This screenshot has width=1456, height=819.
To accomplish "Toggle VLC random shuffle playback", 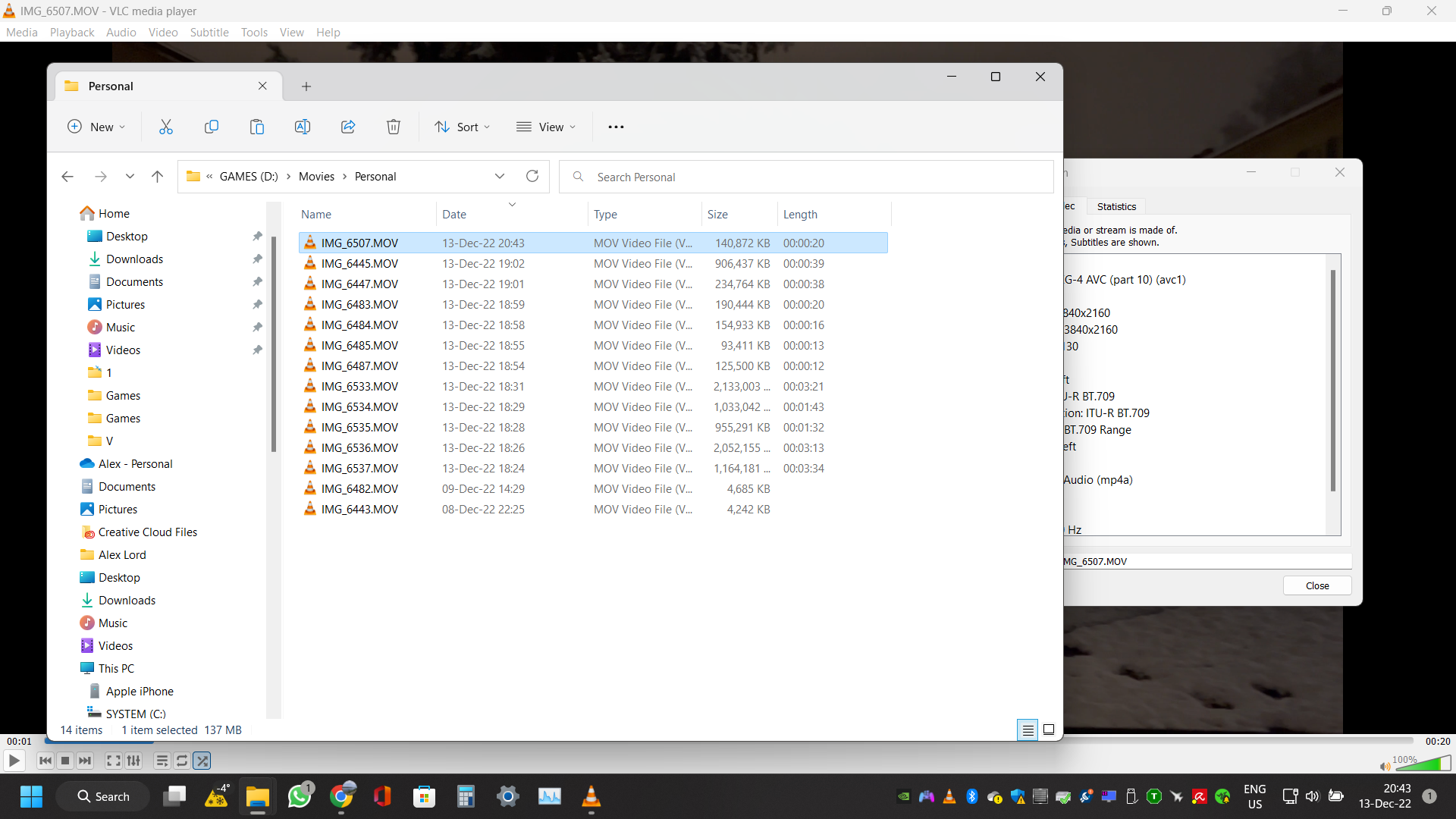I will [x=202, y=761].
